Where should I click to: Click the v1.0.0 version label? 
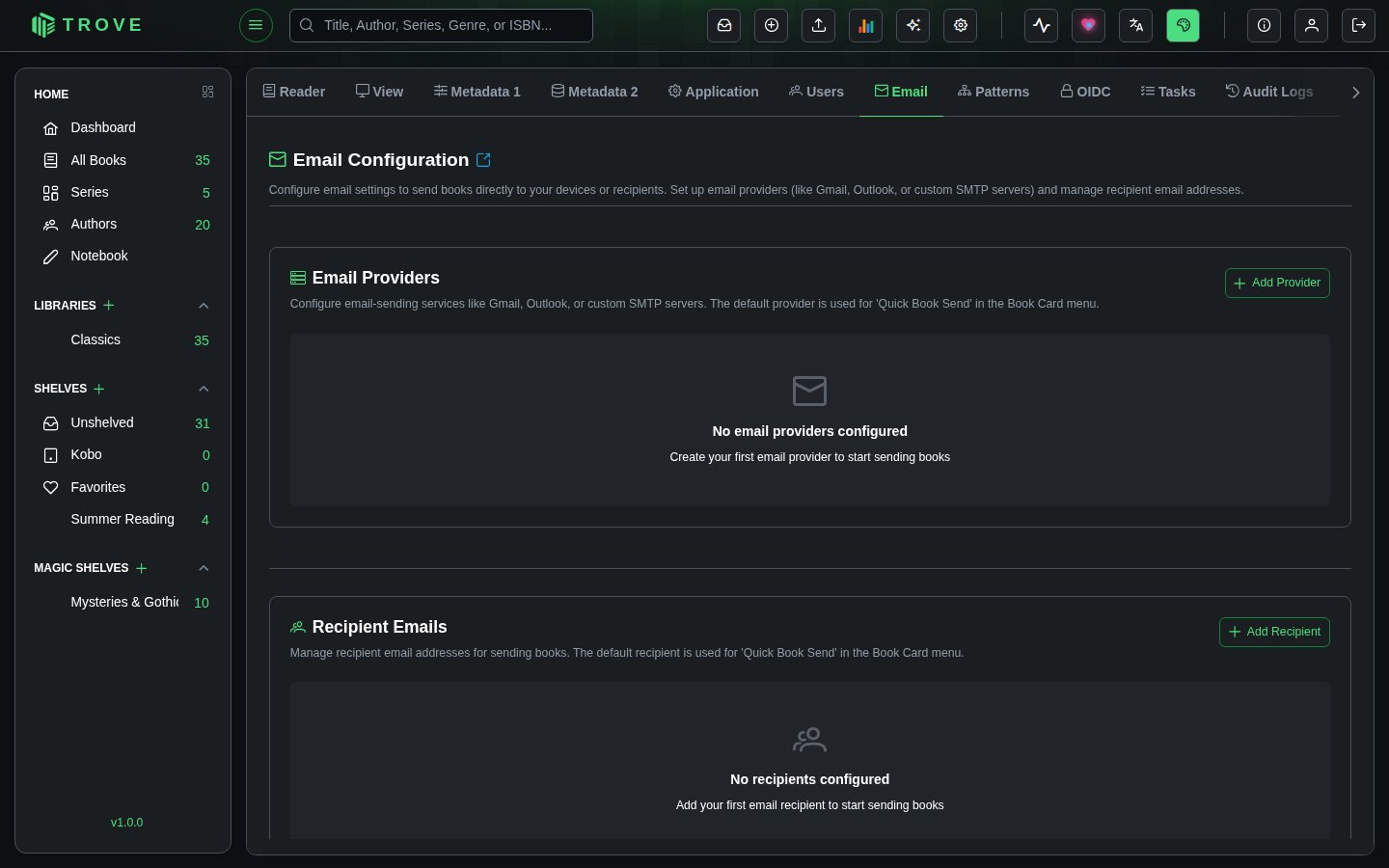126,823
